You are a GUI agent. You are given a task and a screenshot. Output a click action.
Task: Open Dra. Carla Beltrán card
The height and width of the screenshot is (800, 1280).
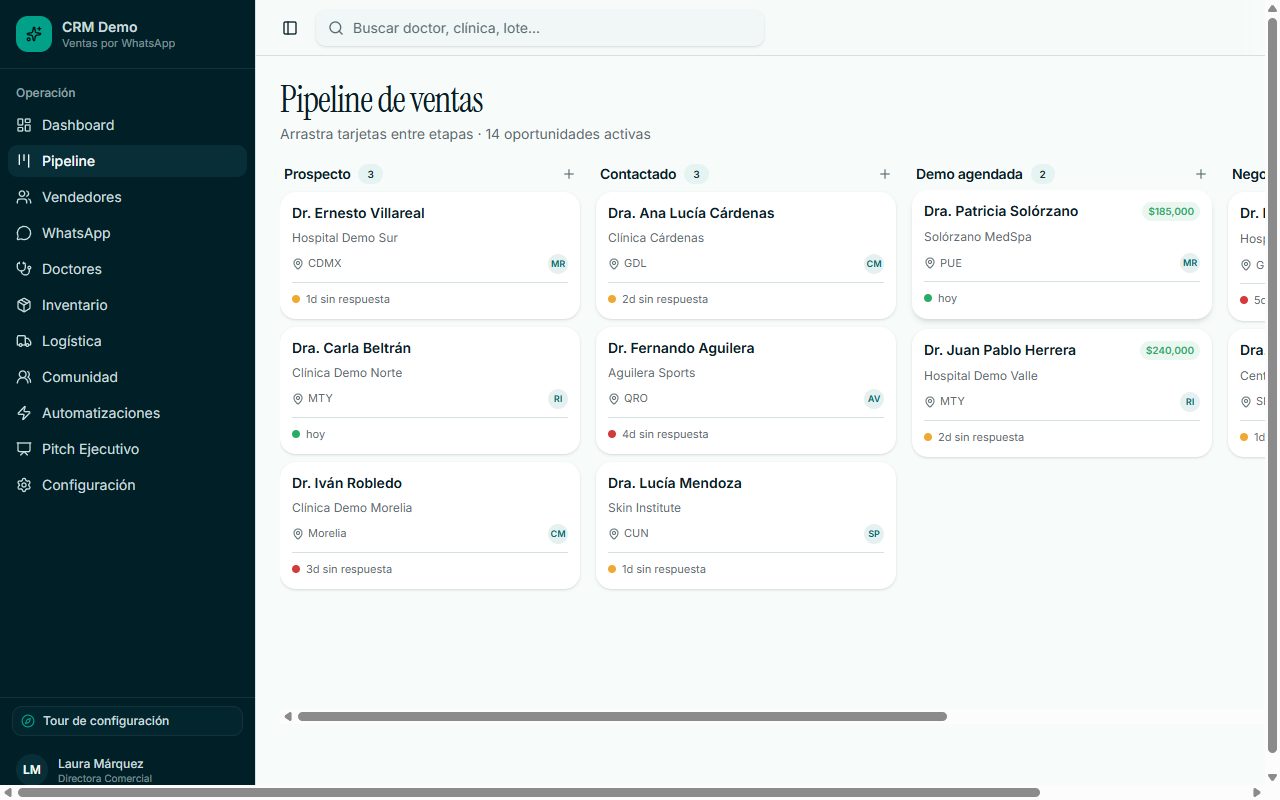(430, 391)
